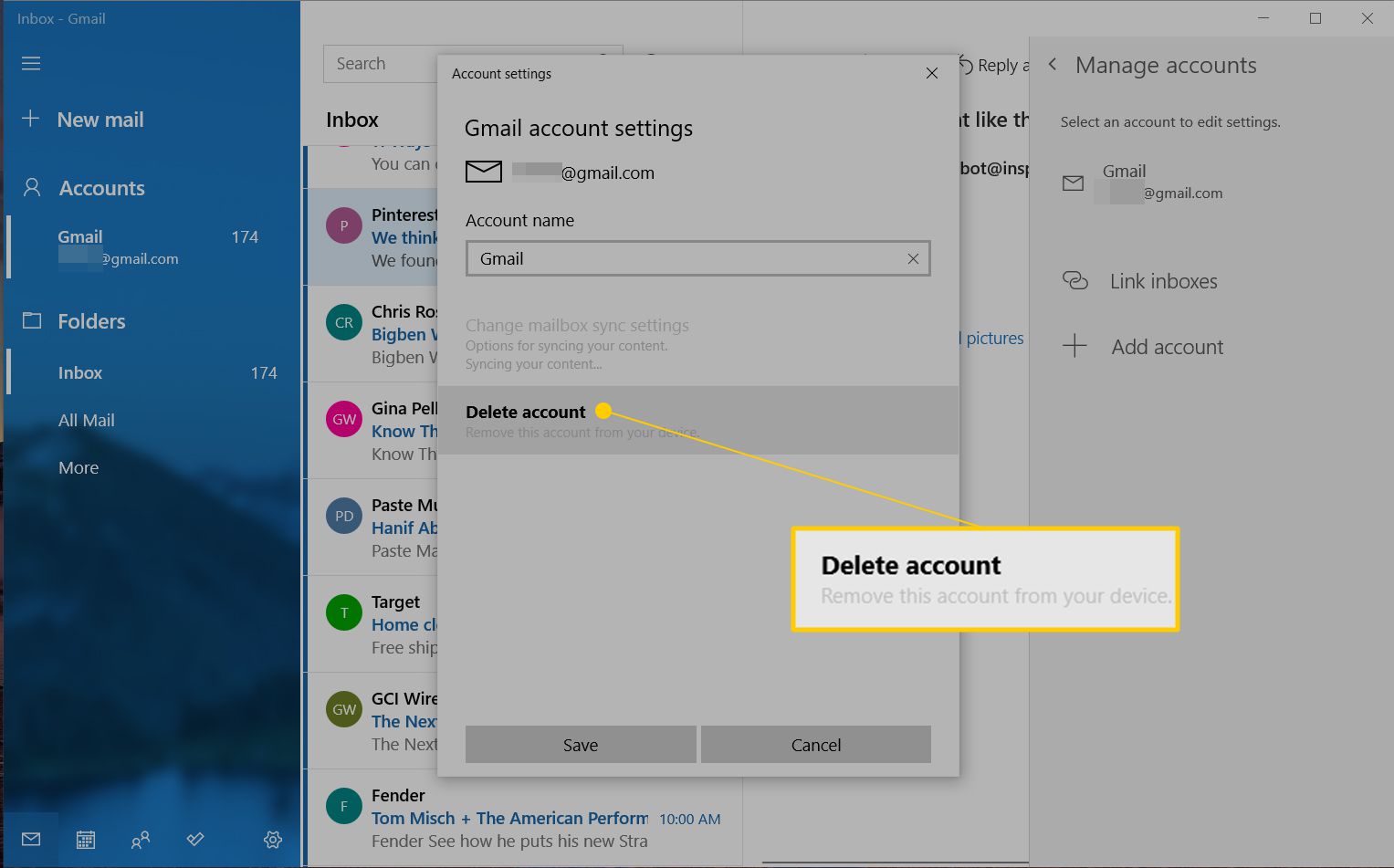
Task: Click the envelope icon beside the email address
Action: [x=484, y=171]
